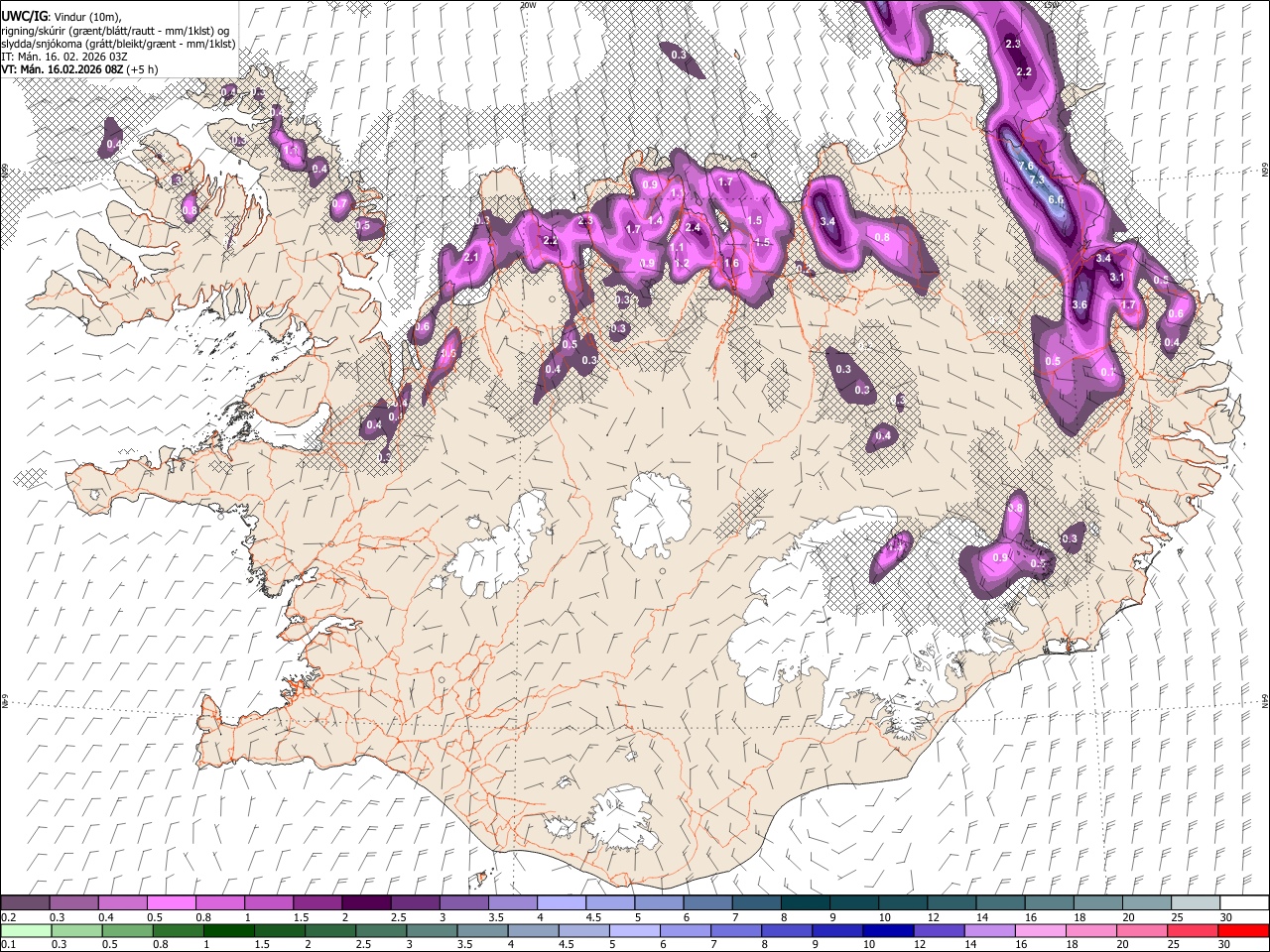Click the '64N' latitude label on the right edge

click(1265, 701)
